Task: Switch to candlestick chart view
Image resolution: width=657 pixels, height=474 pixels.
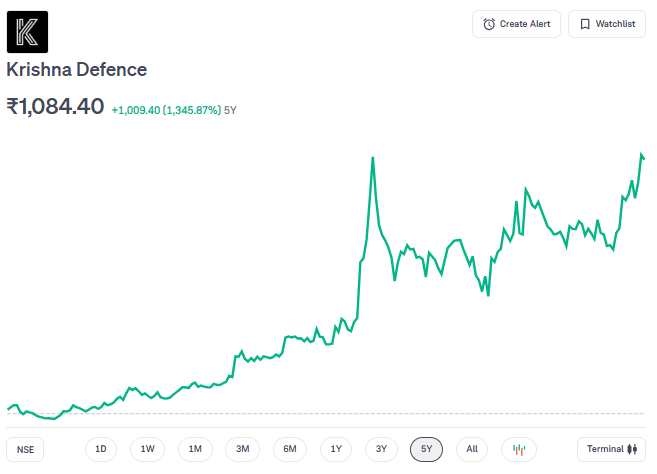Action: (x=518, y=449)
